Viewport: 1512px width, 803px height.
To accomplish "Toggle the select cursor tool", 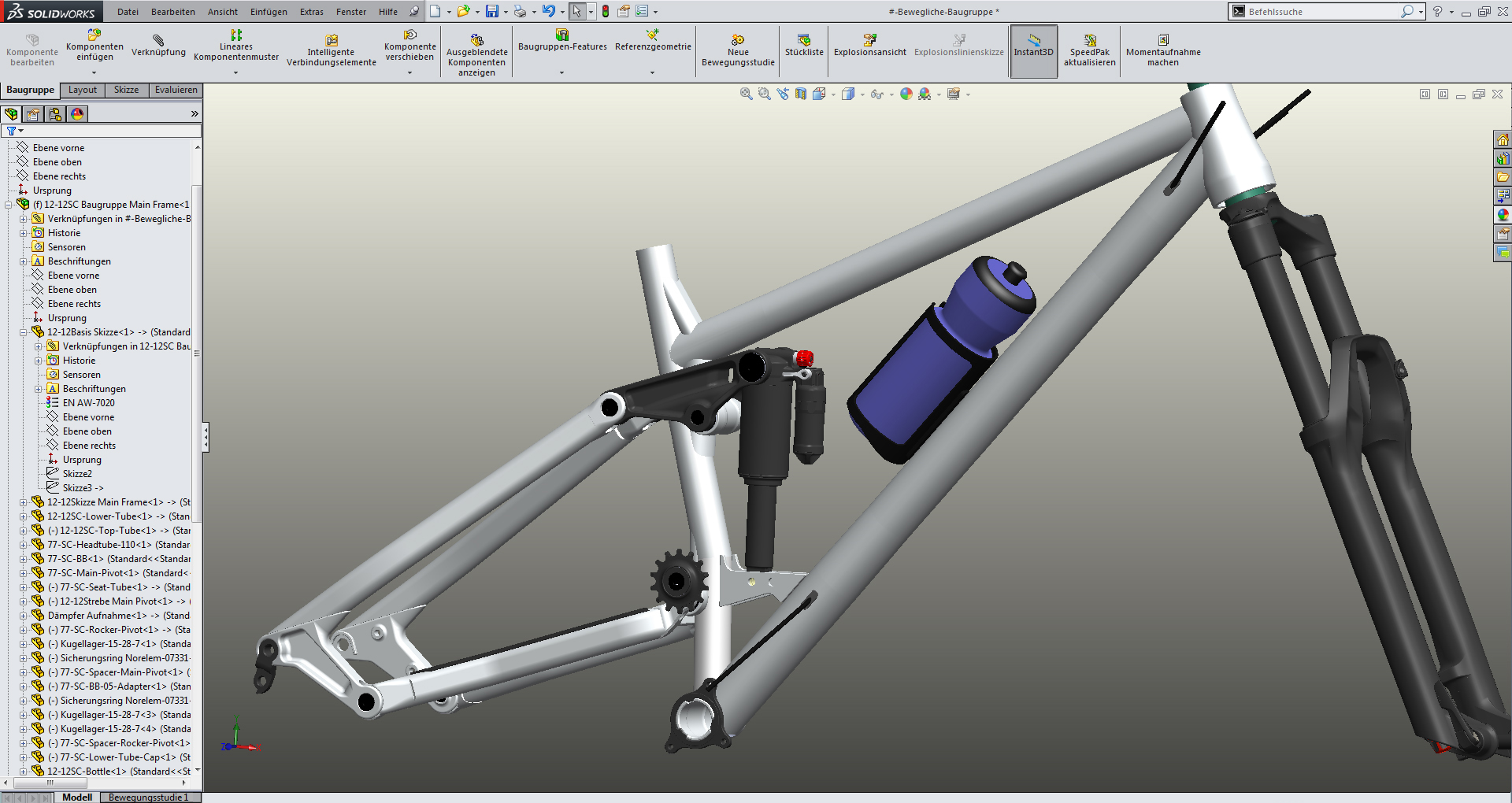I will [577, 11].
